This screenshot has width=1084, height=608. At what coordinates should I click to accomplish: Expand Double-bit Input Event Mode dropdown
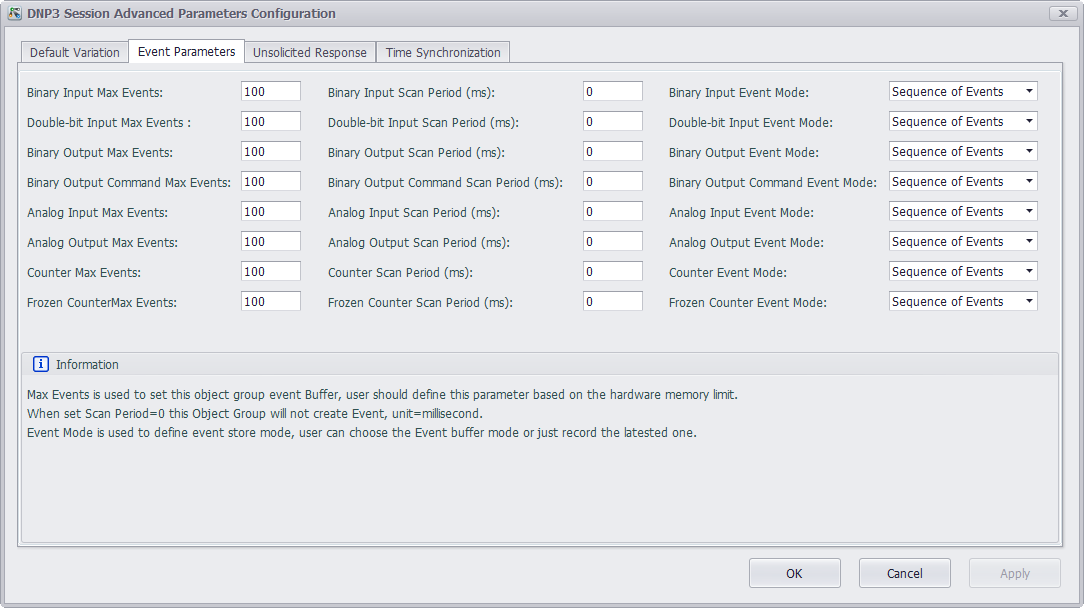963,122
